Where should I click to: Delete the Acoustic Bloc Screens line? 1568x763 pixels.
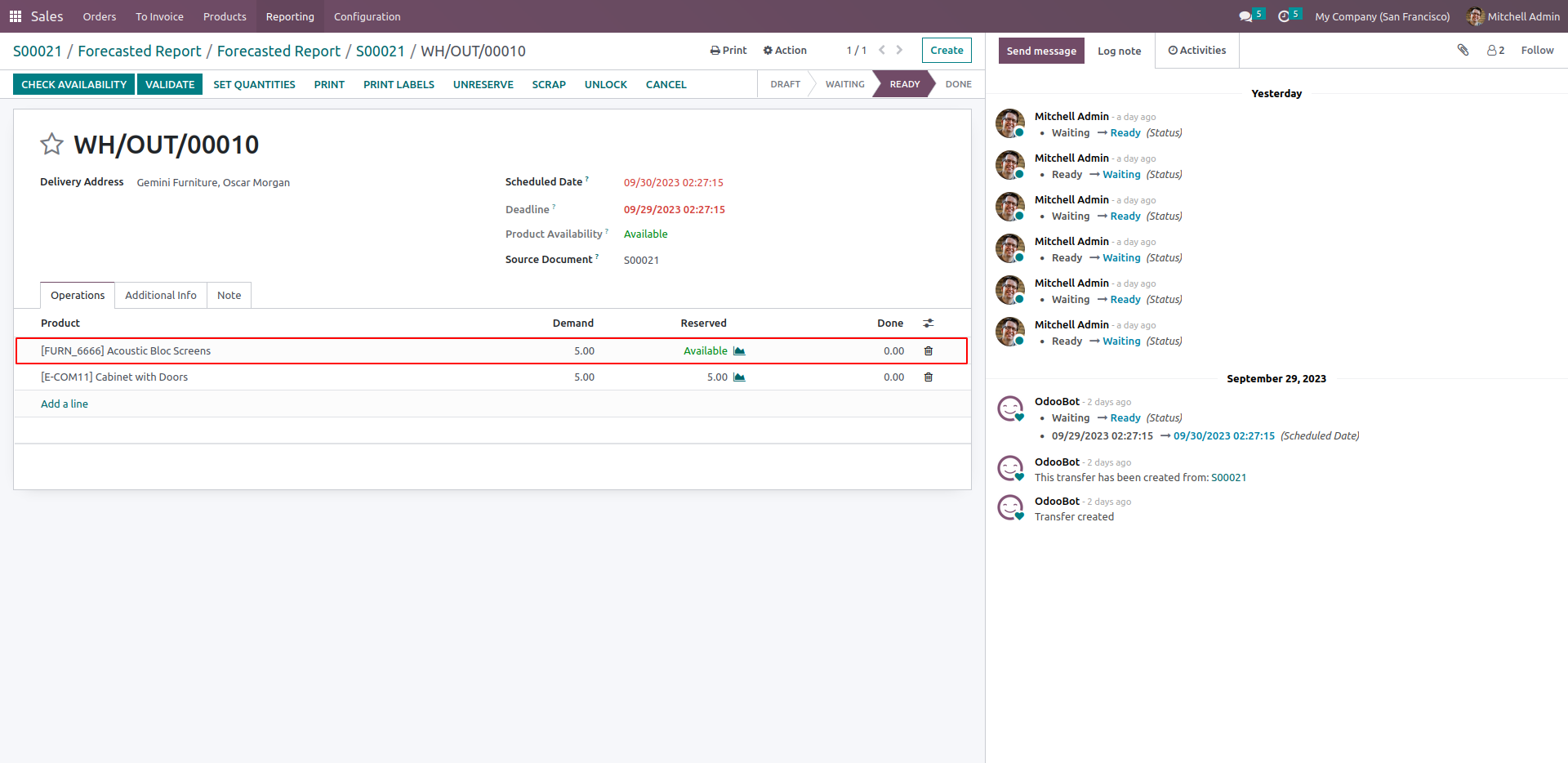tap(929, 351)
